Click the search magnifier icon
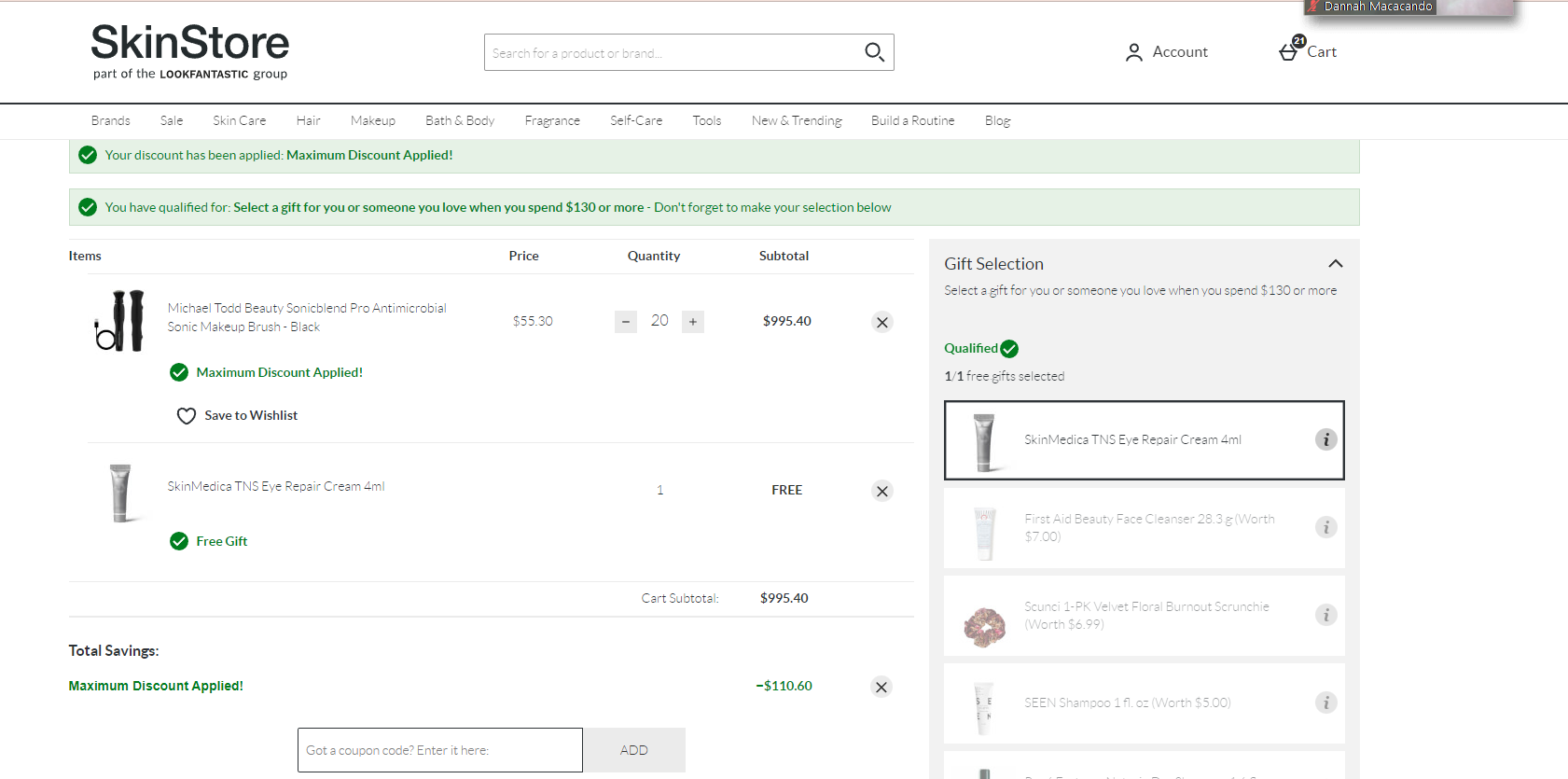Screen dimensions: 1568x779 pyautogui.click(x=874, y=52)
